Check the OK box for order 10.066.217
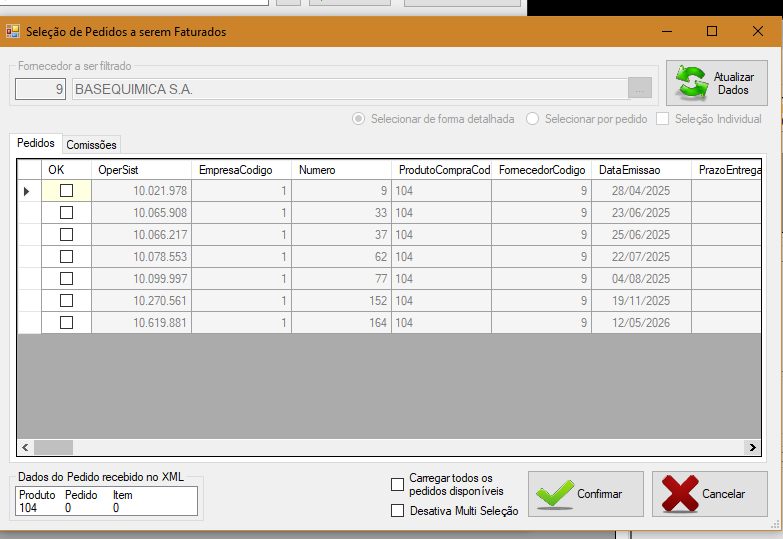 (x=66, y=234)
